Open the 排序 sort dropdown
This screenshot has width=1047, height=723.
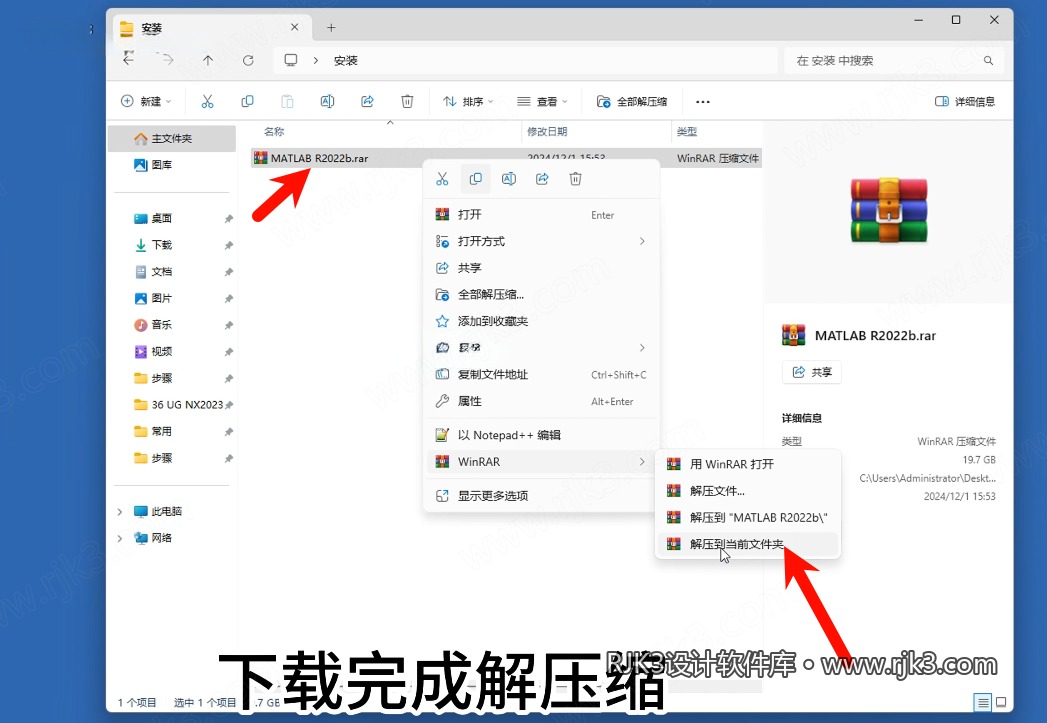click(468, 101)
